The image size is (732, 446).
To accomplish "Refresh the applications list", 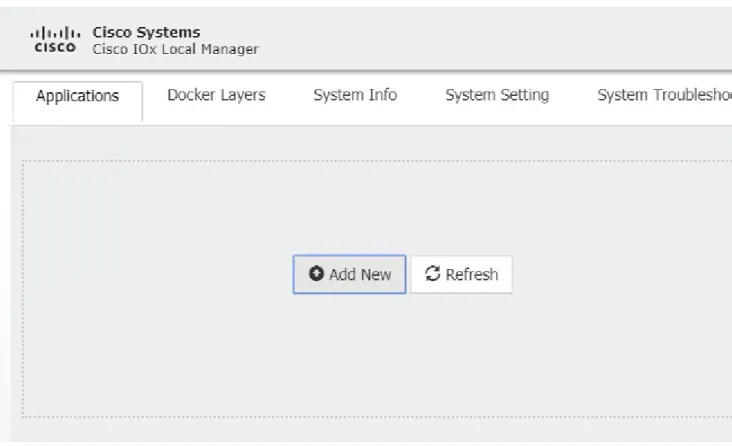I will (x=461, y=274).
